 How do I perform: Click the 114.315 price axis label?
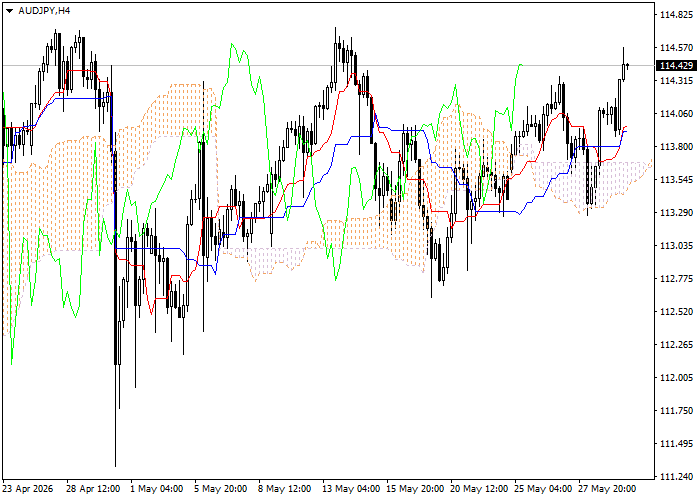(676, 81)
